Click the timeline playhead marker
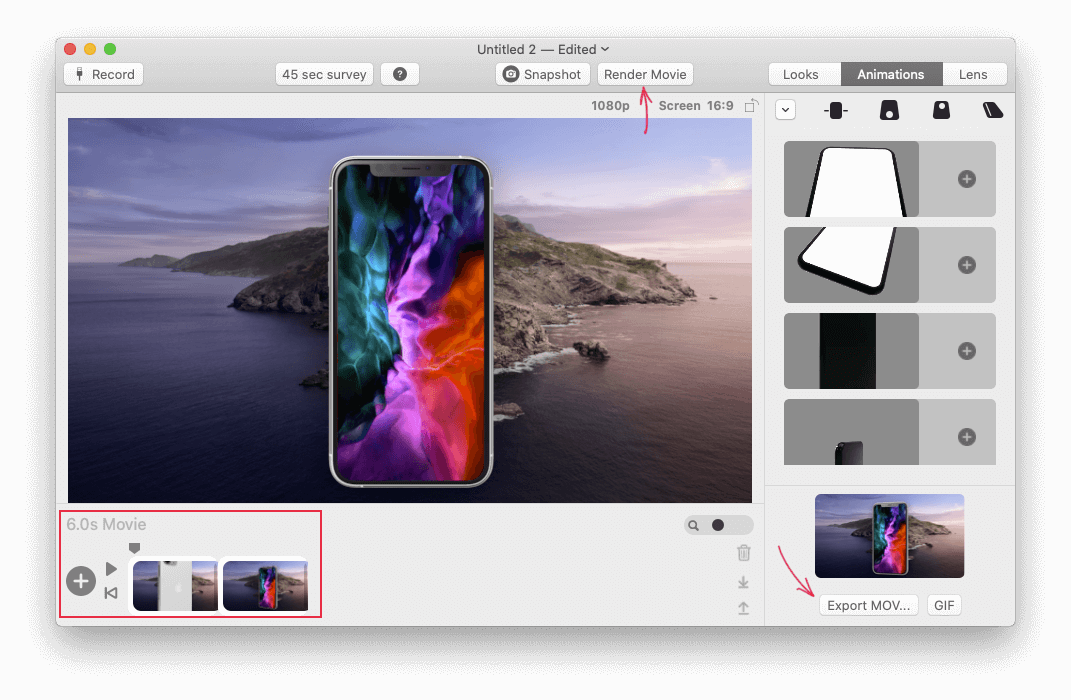 pyautogui.click(x=135, y=548)
